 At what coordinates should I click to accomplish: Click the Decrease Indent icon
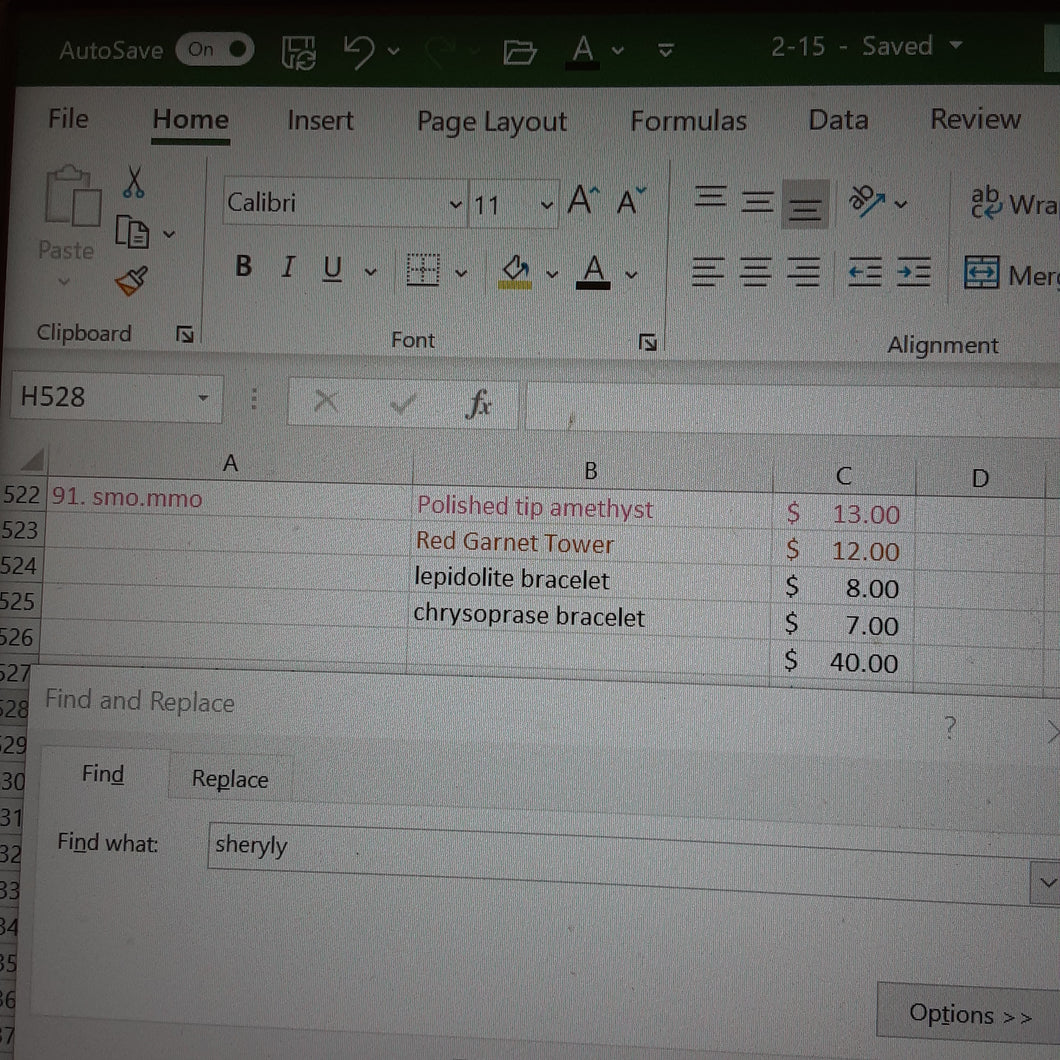[865, 272]
